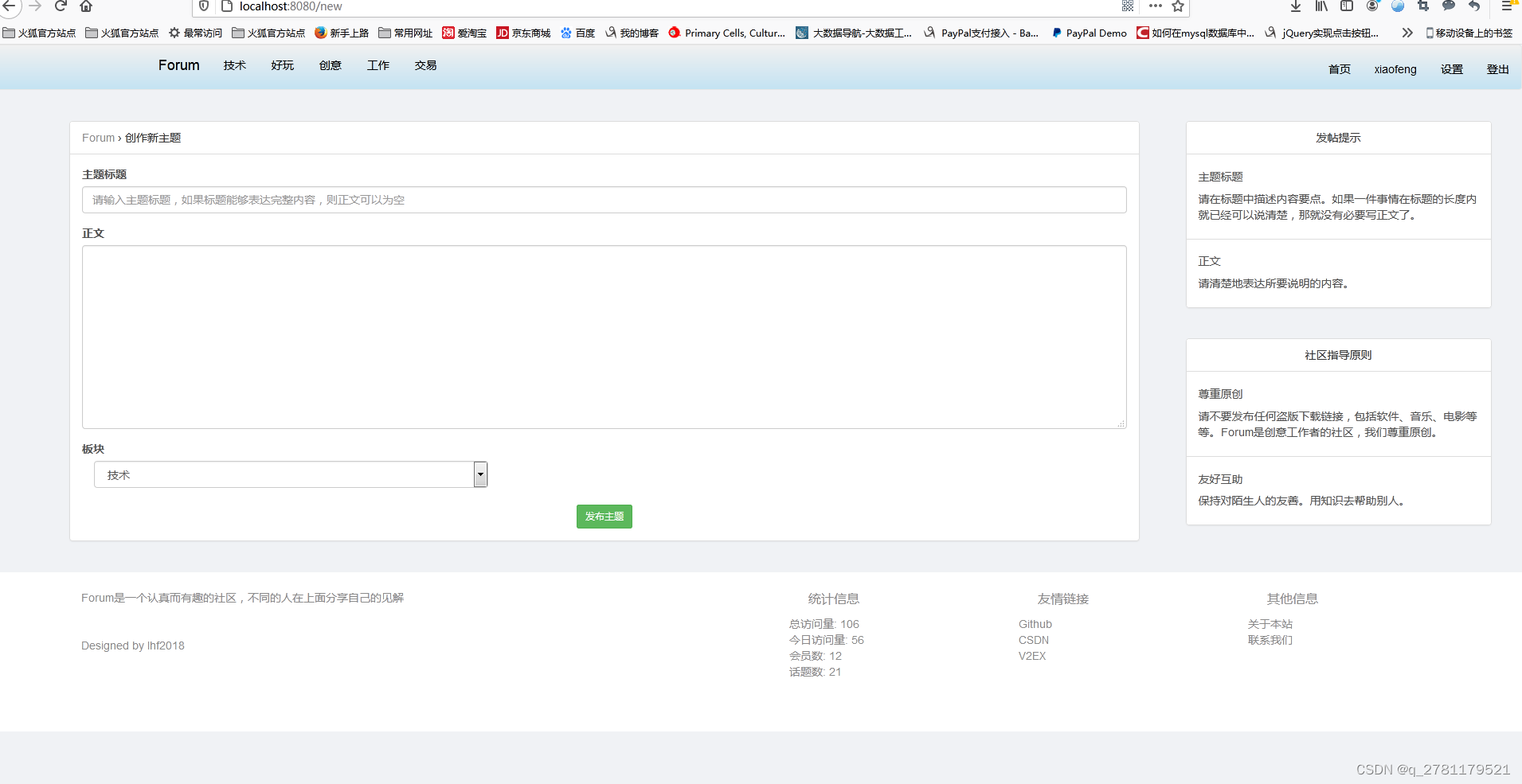Open the library icon
Image resolution: width=1522 pixels, height=784 pixels.
point(1321,6)
